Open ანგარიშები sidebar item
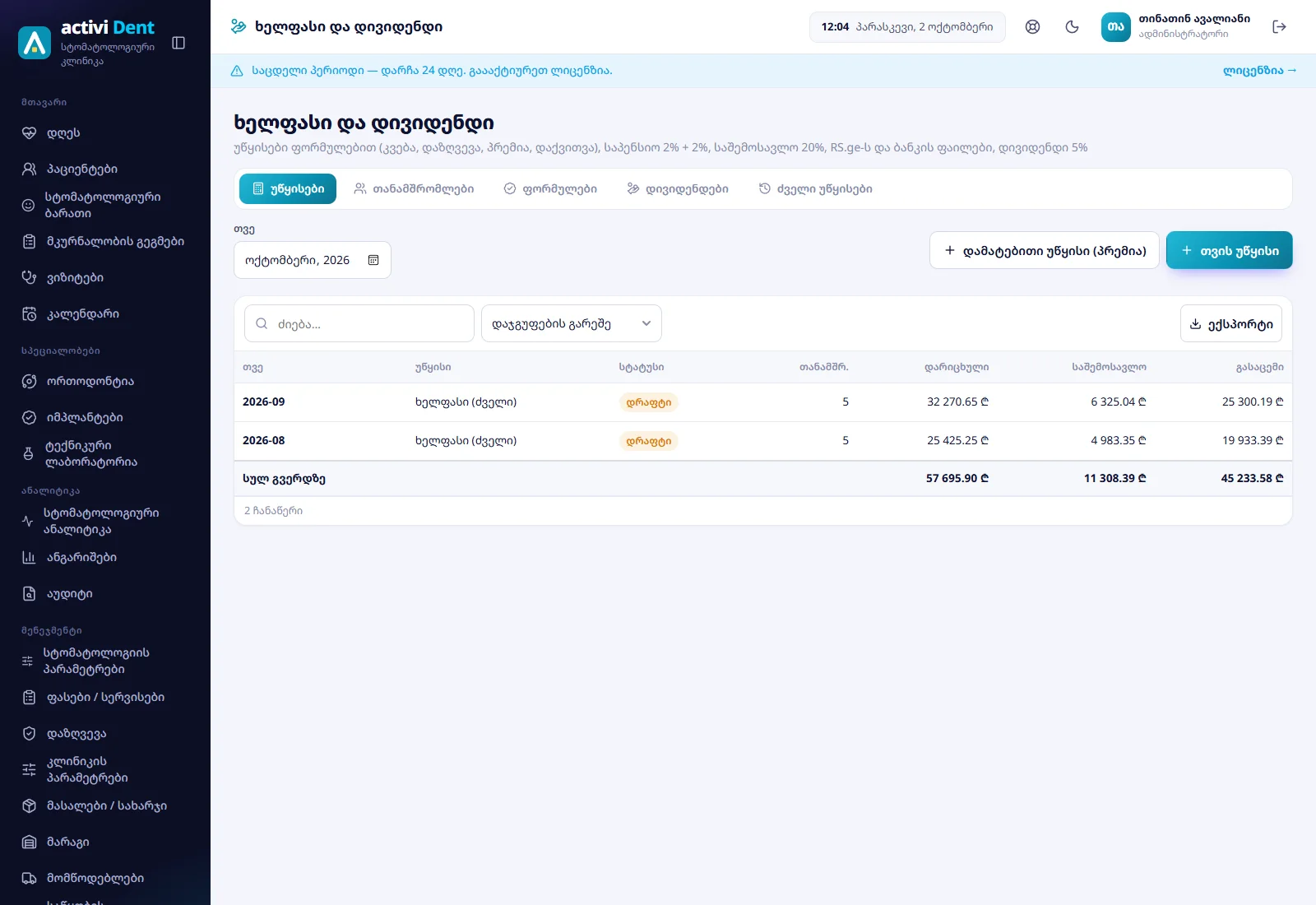 pyautogui.click(x=105, y=557)
